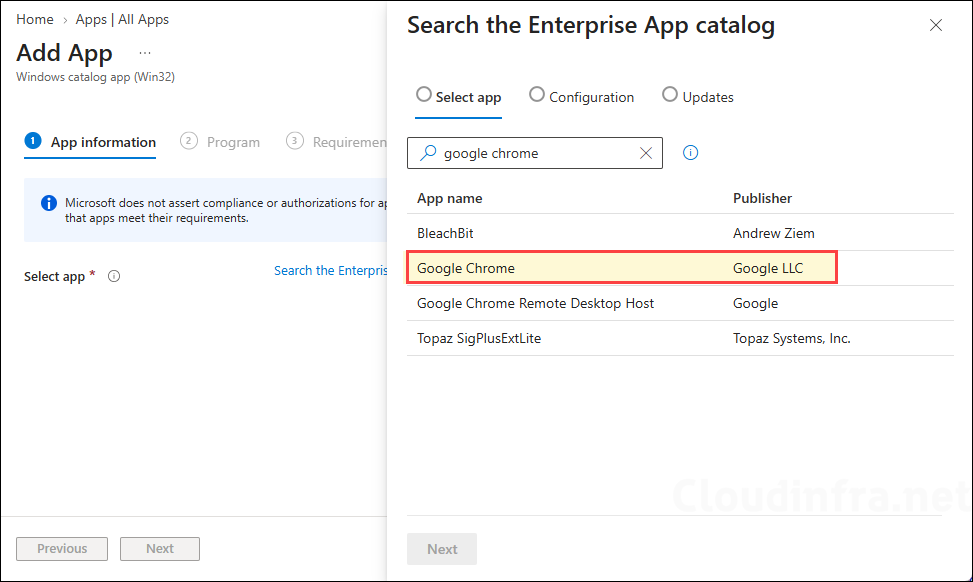Image resolution: width=973 pixels, height=582 pixels.
Task: Open the info icon beside search box
Action: [690, 153]
